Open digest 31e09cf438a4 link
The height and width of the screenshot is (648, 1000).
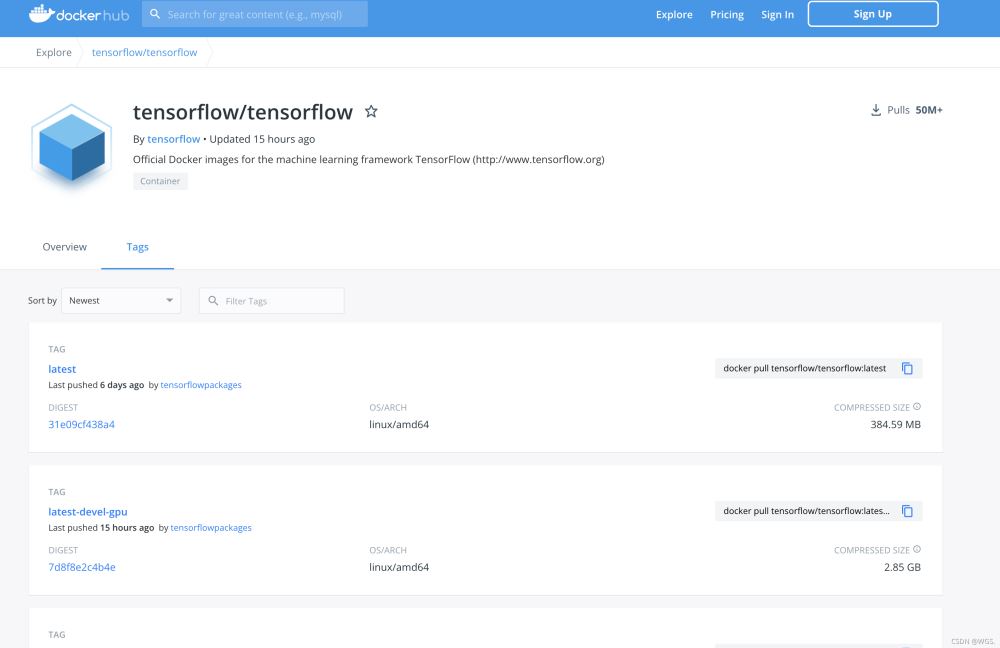click(82, 424)
